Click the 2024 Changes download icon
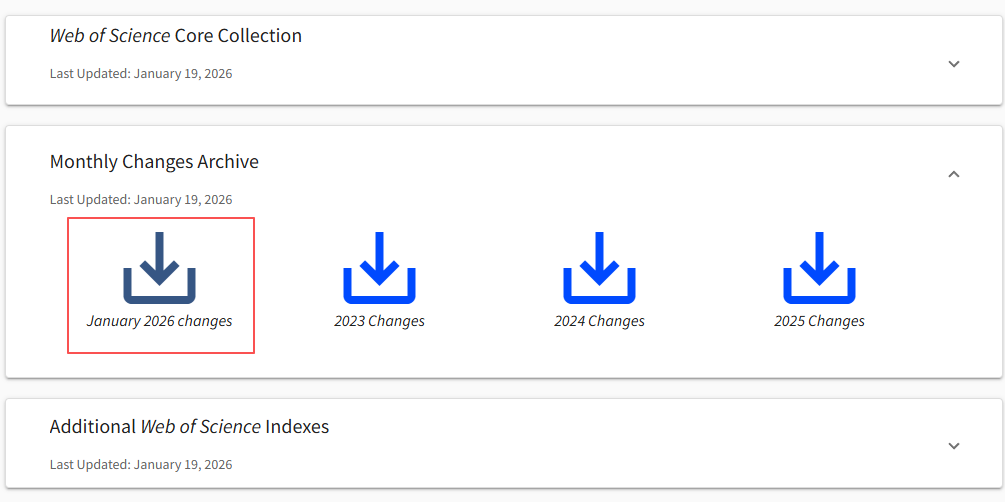 [599, 267]
